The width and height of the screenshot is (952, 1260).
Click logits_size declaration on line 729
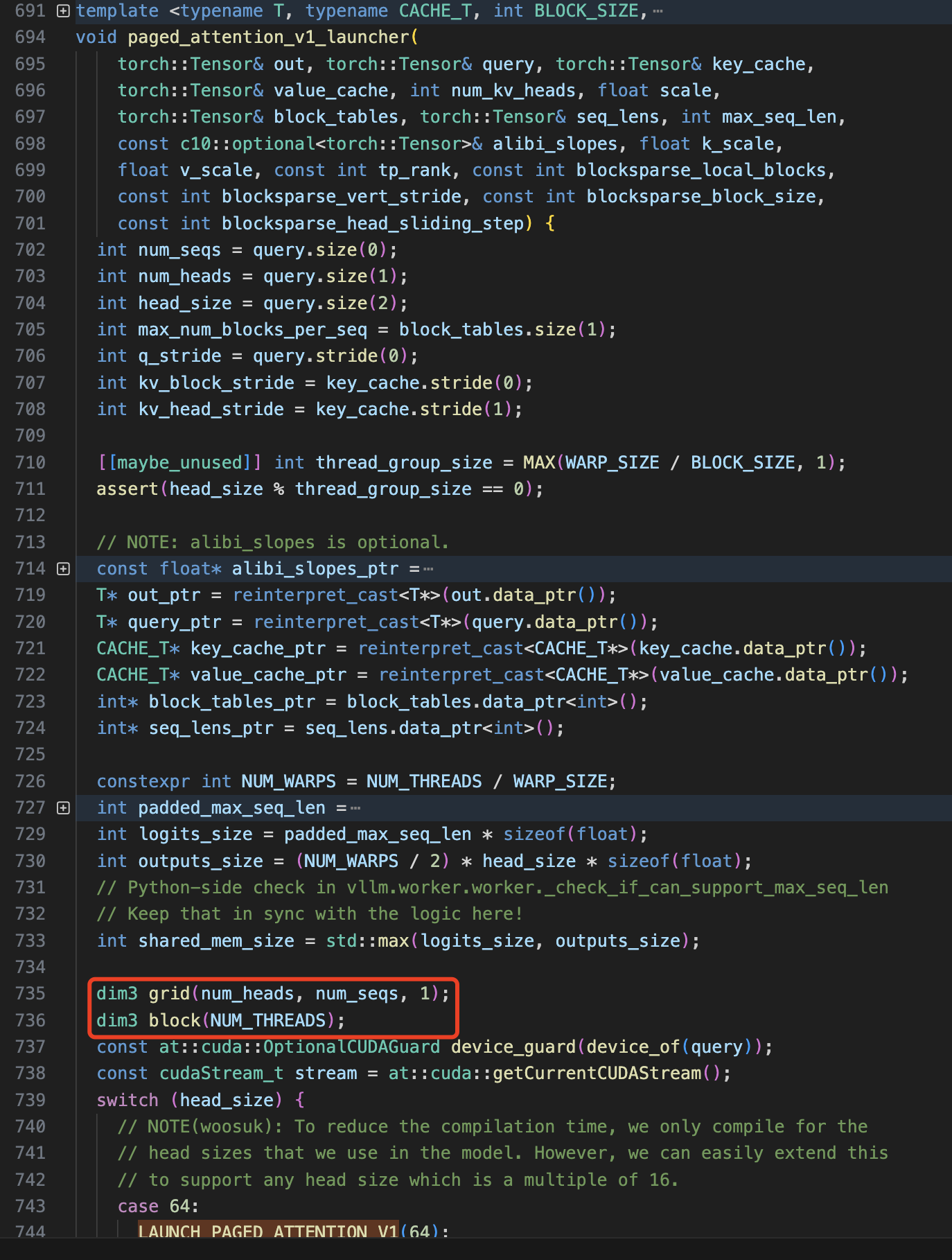195,834
